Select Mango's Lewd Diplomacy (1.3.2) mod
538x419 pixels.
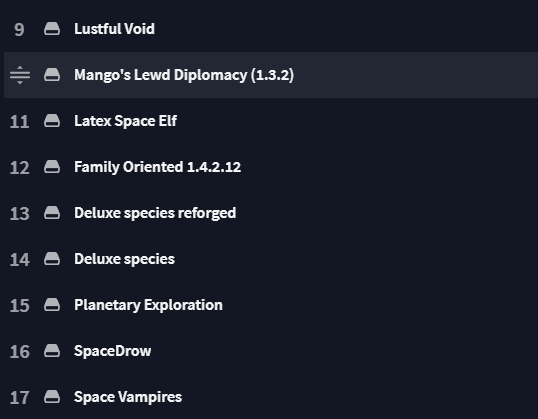[x=184, y=75]
